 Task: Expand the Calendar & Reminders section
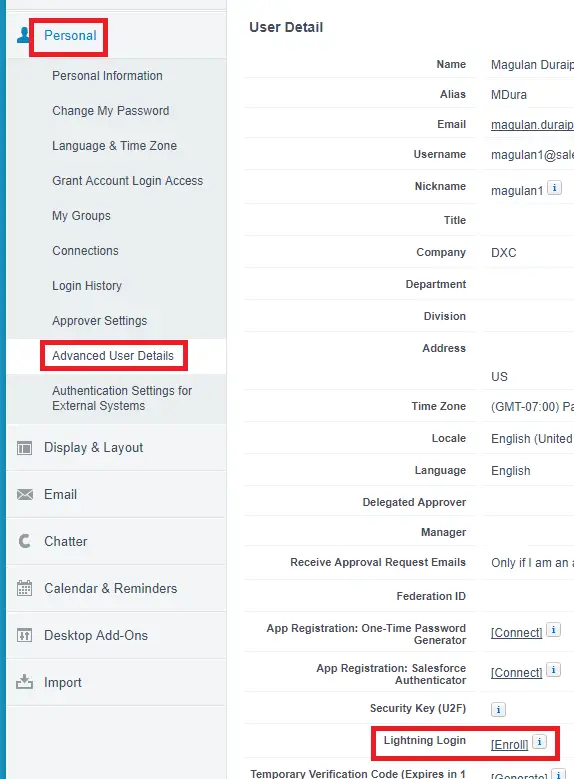(110, 588)
